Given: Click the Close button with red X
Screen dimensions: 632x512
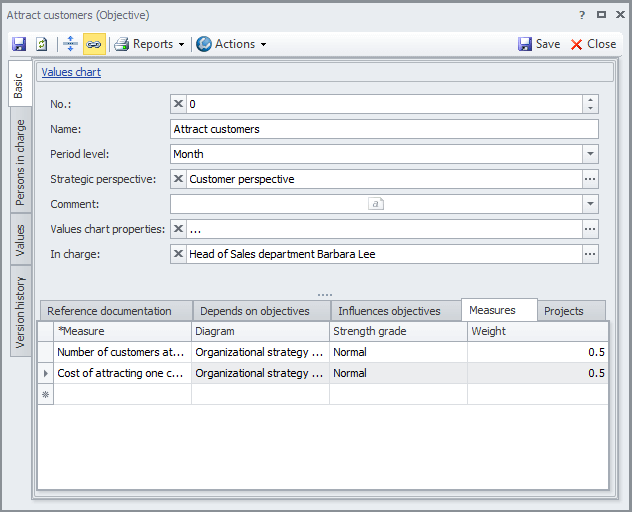Looking at the screenshot, I should [x=593, y=44].
